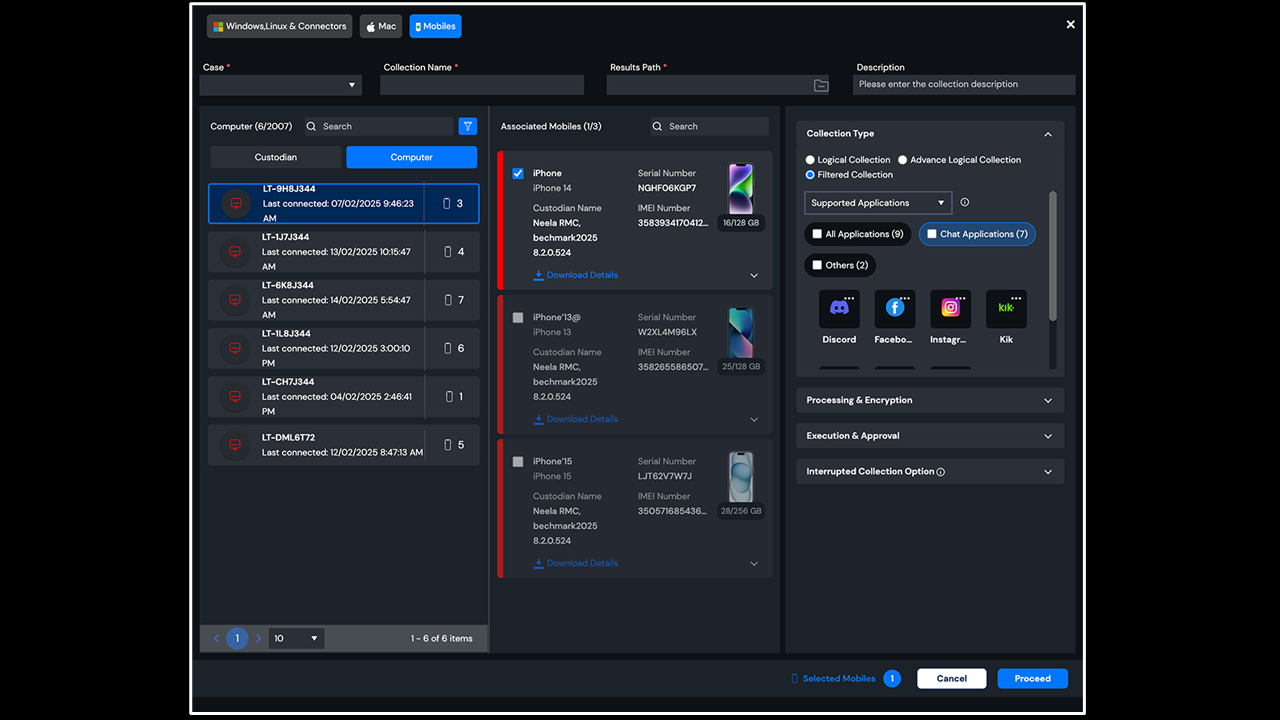
Task: Open the Case dropdown
Action: (281, 86)
